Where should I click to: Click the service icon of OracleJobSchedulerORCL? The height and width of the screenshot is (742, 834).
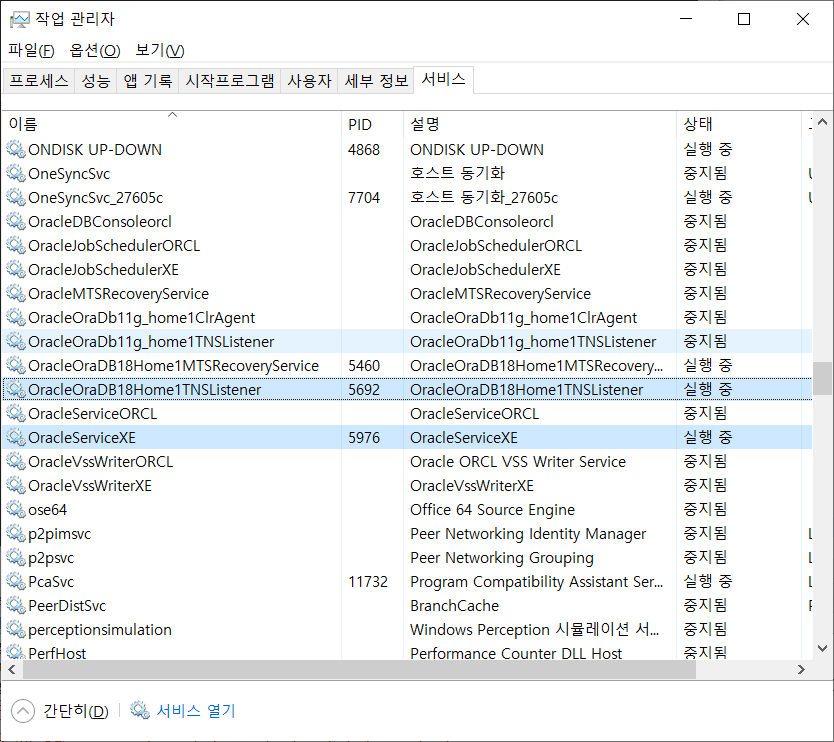pyautogui.click(x=16, y=245)
